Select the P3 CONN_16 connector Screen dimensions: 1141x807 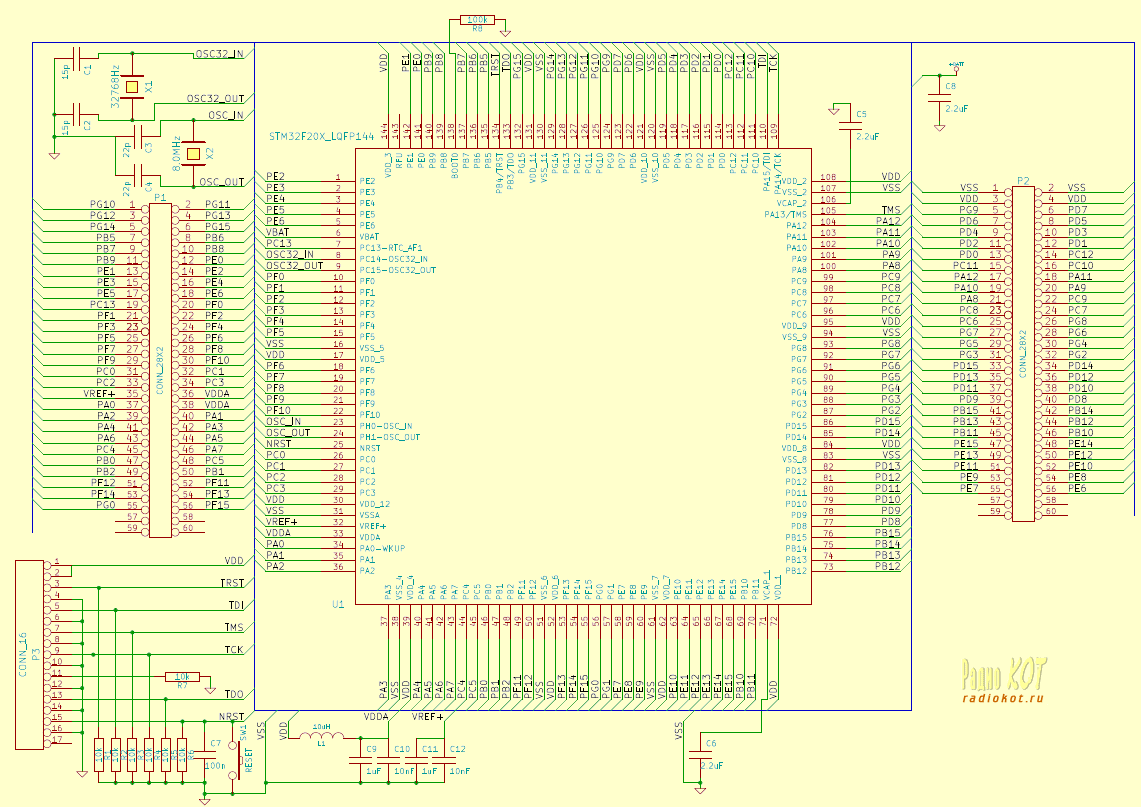coord(30,655)
